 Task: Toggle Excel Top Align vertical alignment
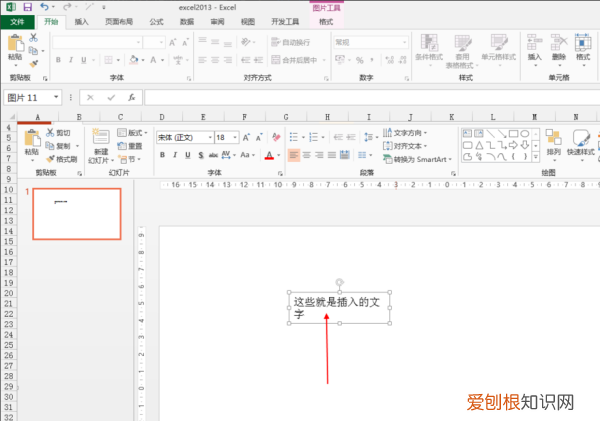point(202,41)
